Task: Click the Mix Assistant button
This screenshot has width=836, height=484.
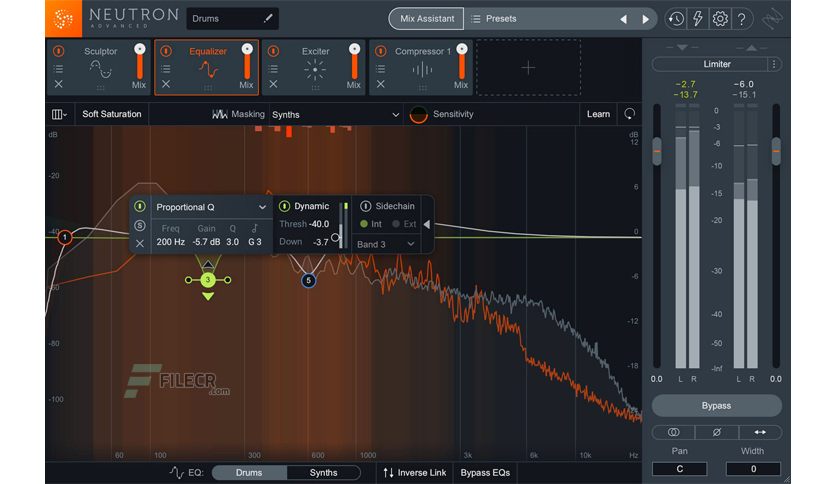Action: tap(427, 19)
